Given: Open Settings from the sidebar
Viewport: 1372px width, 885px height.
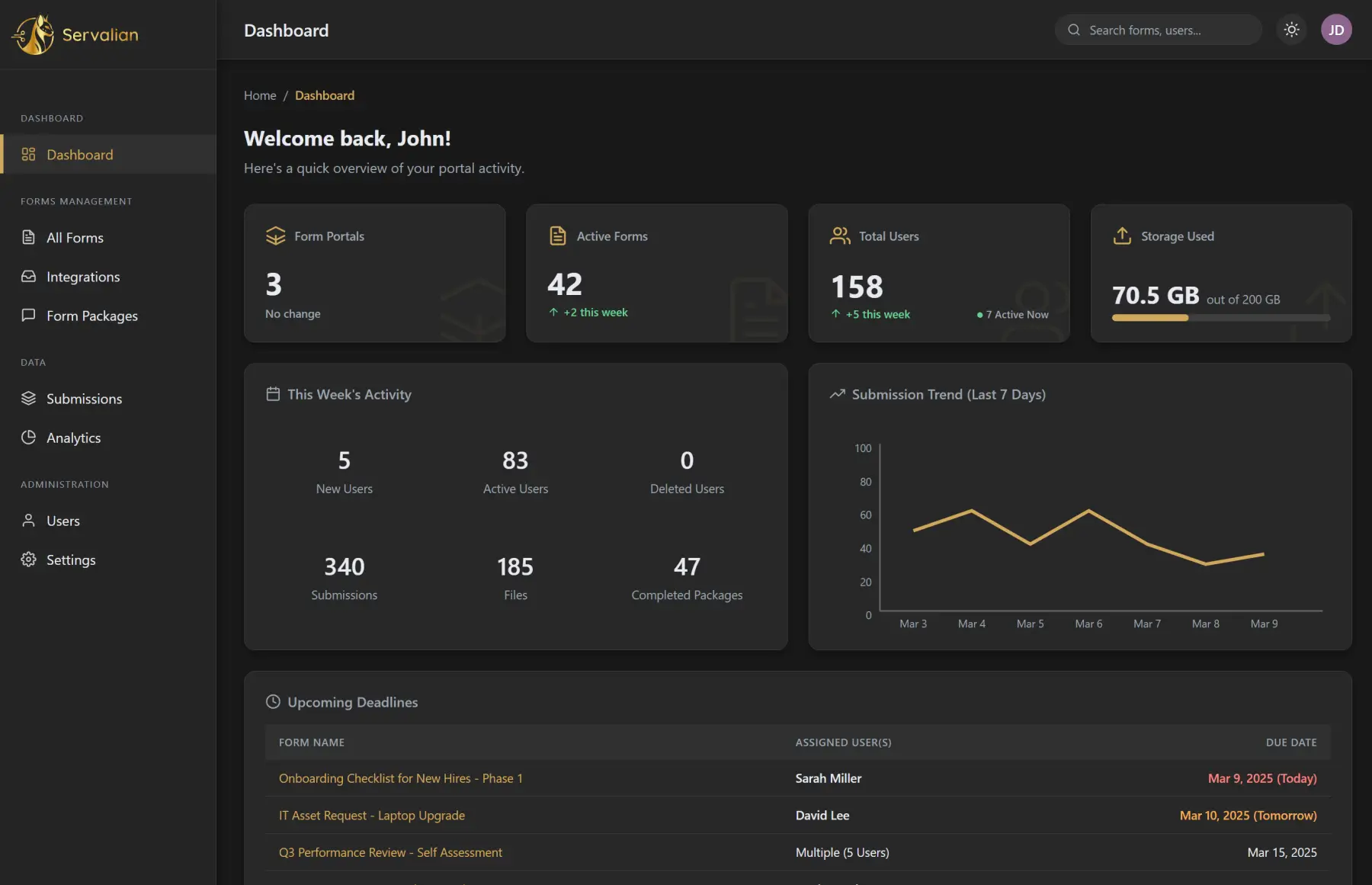Looking at the screenshot, I should point(71,560).
